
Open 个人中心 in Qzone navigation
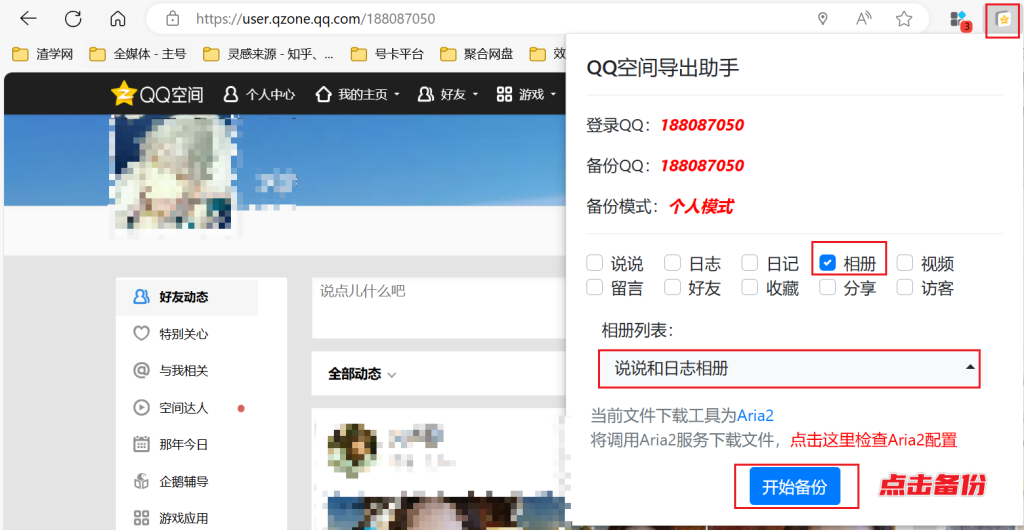[259, 95]
